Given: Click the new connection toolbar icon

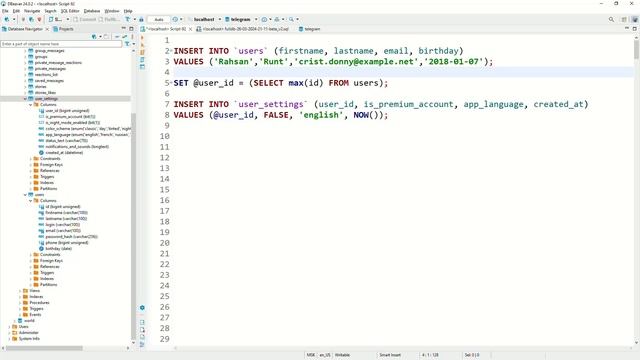Looking at the screenshot, I should click(x=7, y=19).
